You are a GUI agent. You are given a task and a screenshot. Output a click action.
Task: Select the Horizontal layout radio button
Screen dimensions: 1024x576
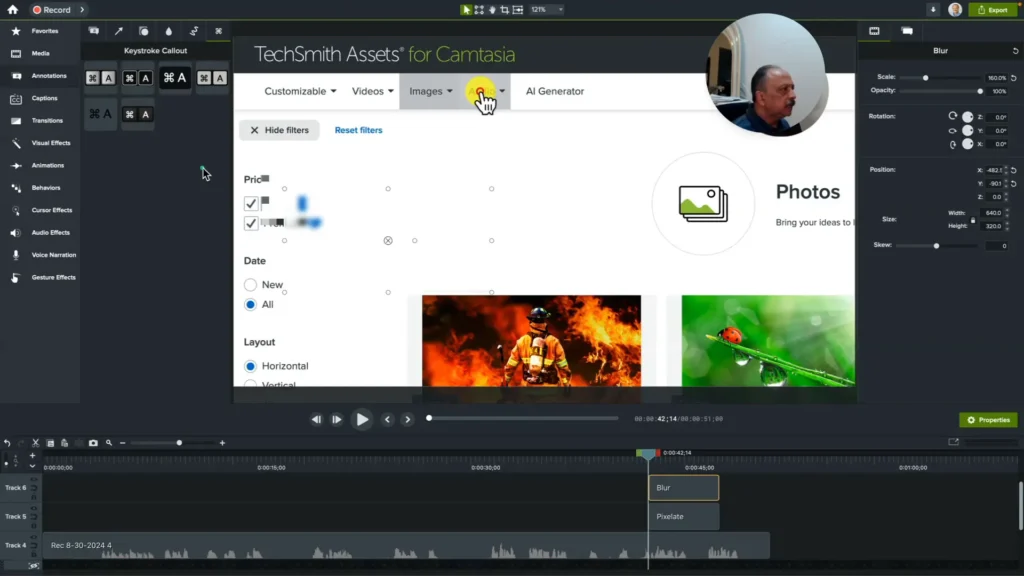point(250,366)
